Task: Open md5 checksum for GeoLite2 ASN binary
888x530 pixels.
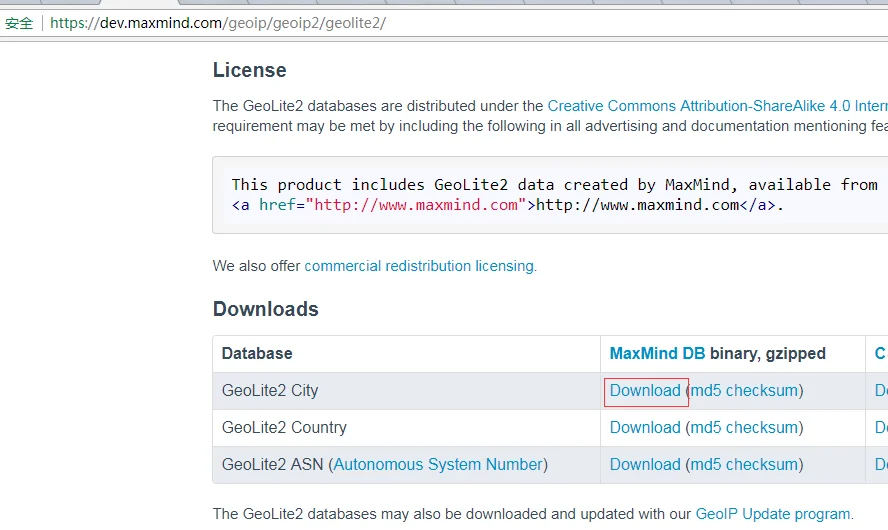Action: pos(744,464)
